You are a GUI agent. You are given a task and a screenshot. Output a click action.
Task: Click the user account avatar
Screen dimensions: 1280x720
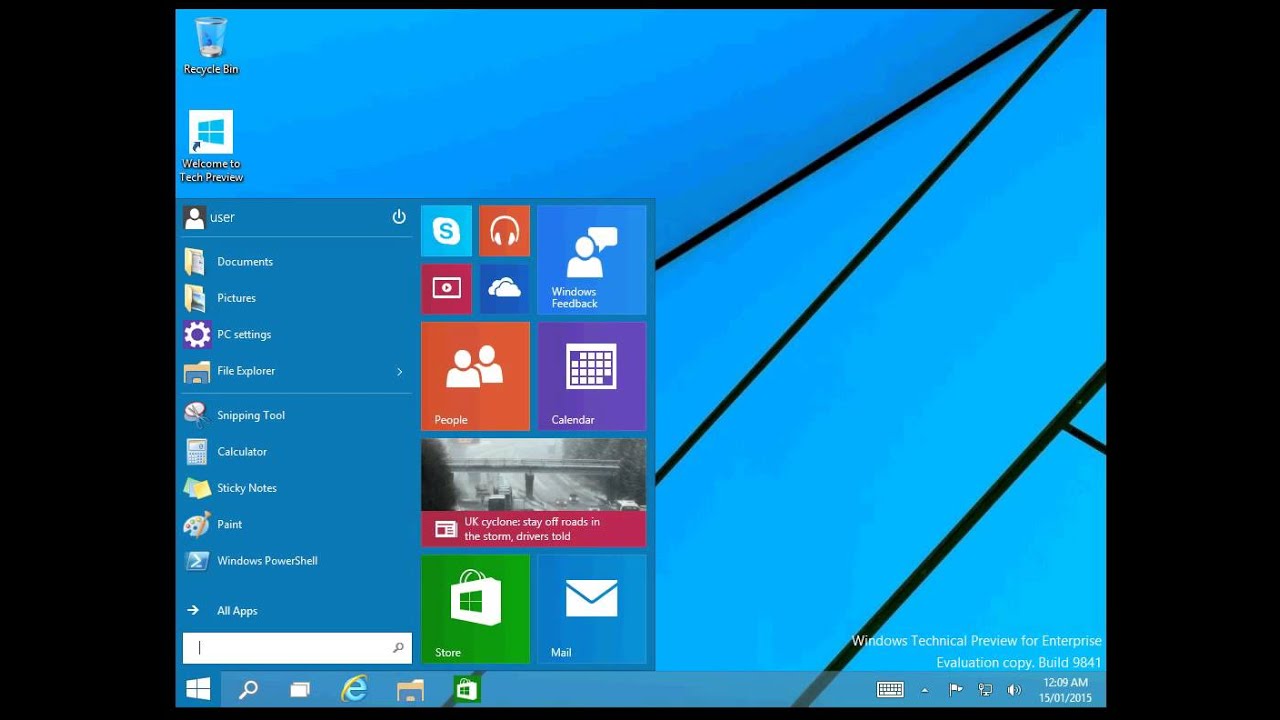194,217
